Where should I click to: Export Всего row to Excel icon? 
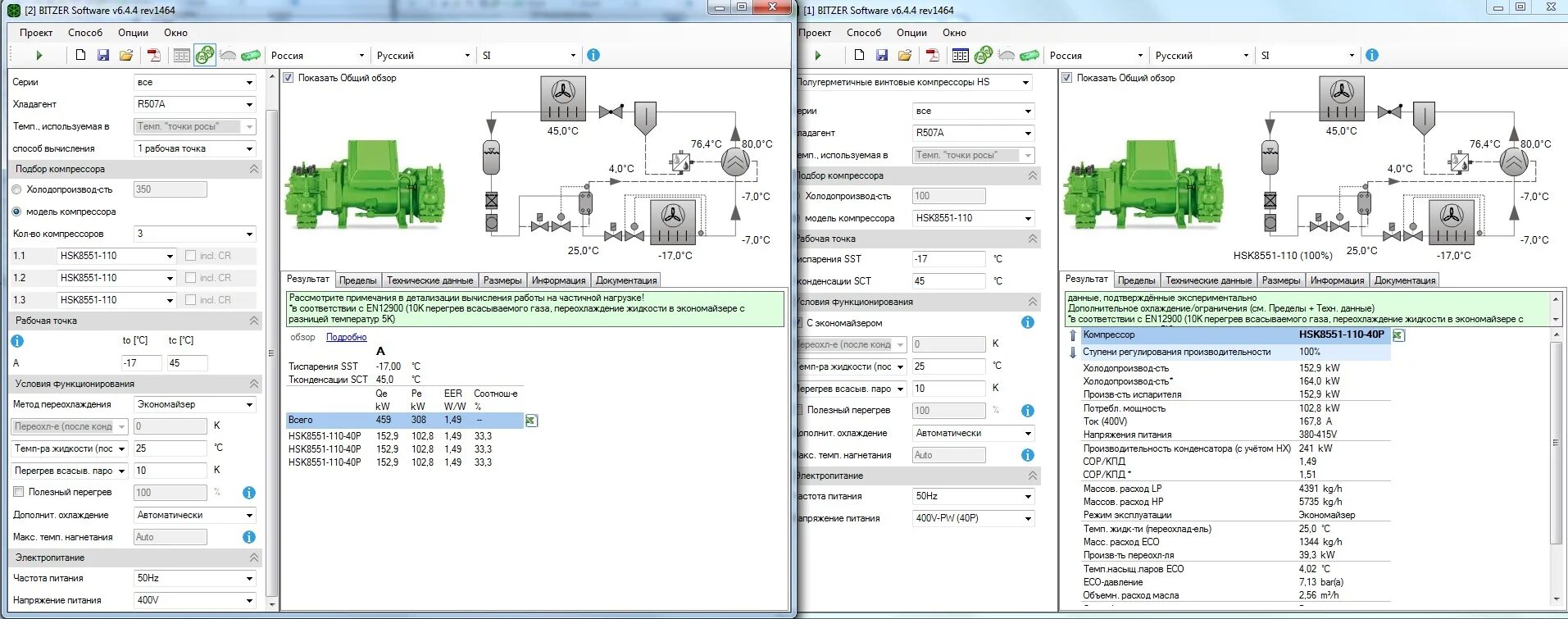pos(531,421)
